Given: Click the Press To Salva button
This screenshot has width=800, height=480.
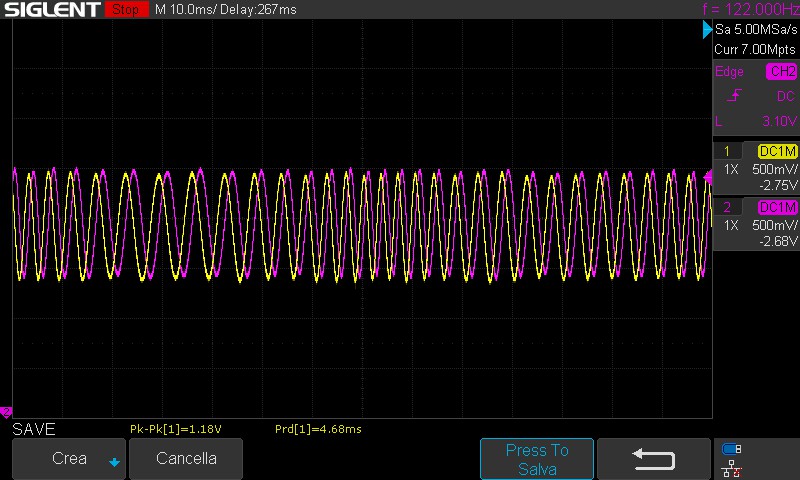Looking at the screenshot, I should (537, 459).
